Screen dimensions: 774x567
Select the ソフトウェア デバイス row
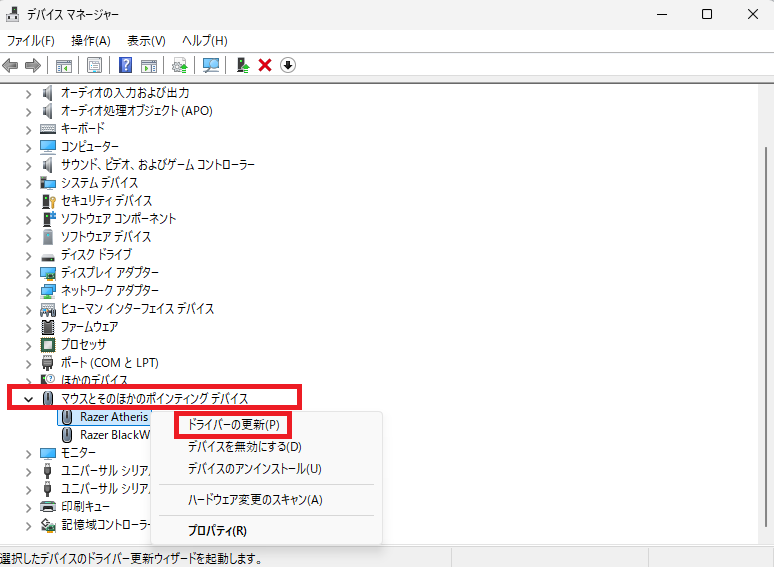[x=106, y=236]
